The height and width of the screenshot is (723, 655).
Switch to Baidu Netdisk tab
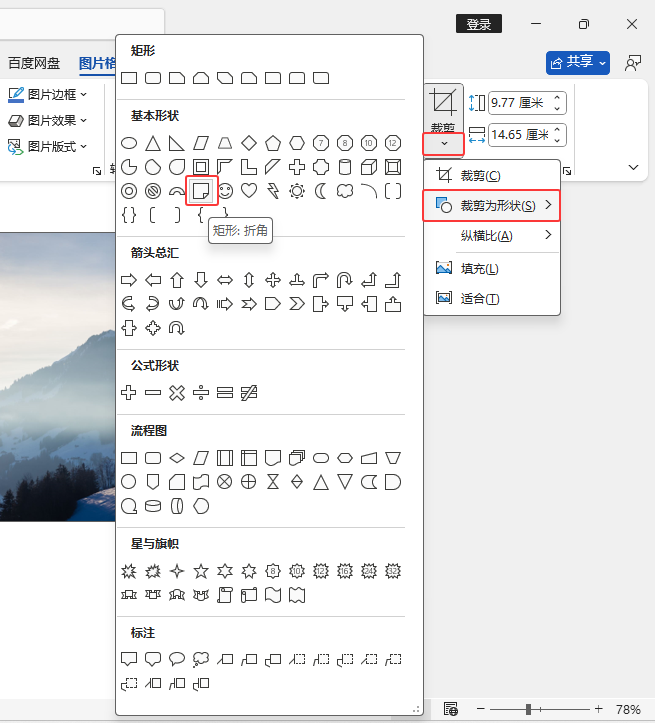[34, 63]
